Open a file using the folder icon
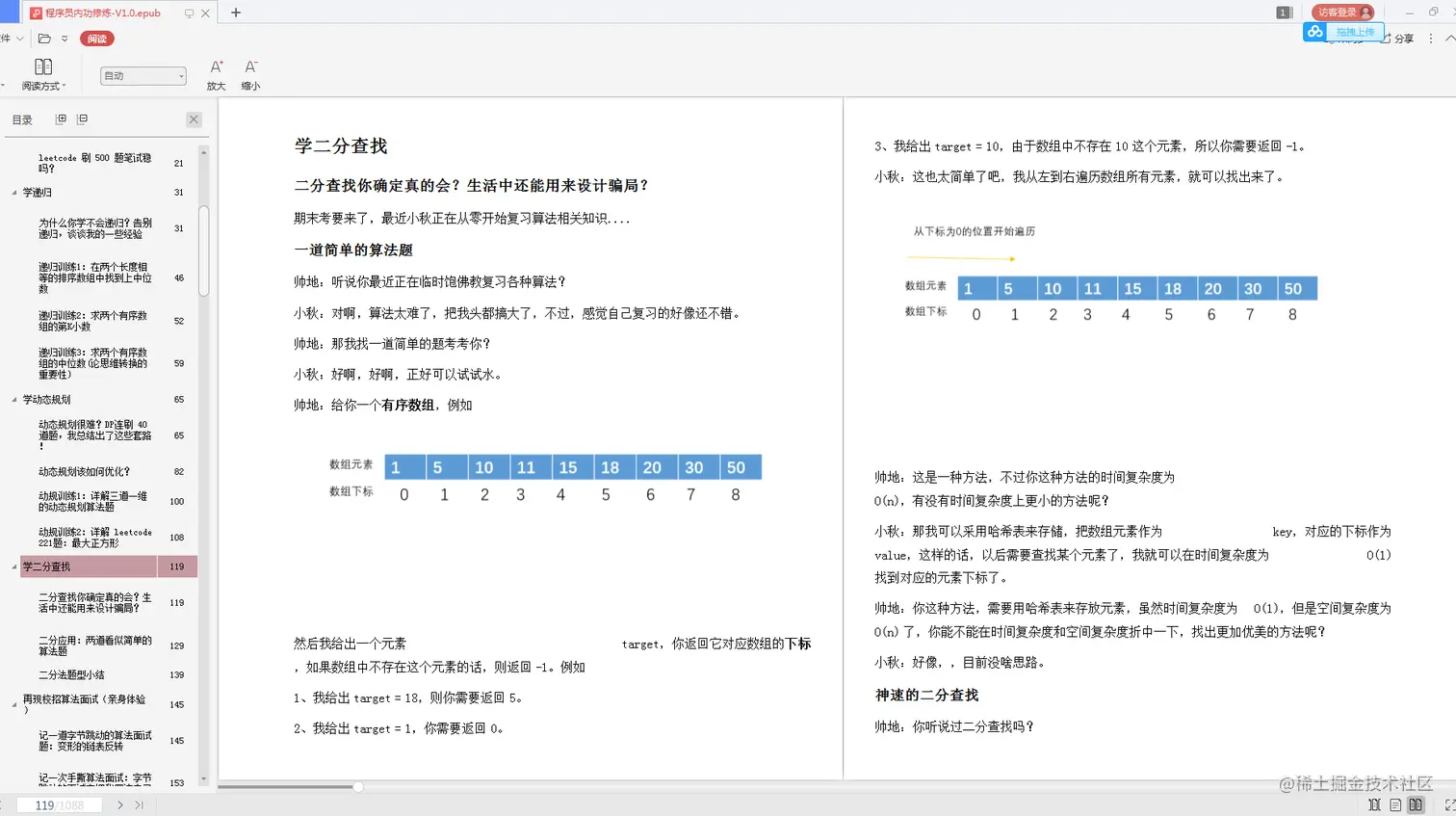1456x816 pixels. (x=43, y=37)
